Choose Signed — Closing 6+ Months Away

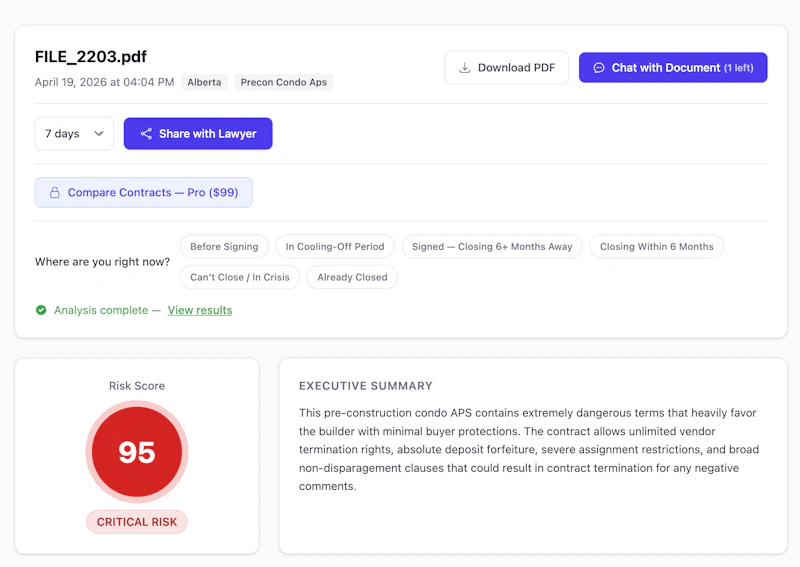click(x=492, y=246)
